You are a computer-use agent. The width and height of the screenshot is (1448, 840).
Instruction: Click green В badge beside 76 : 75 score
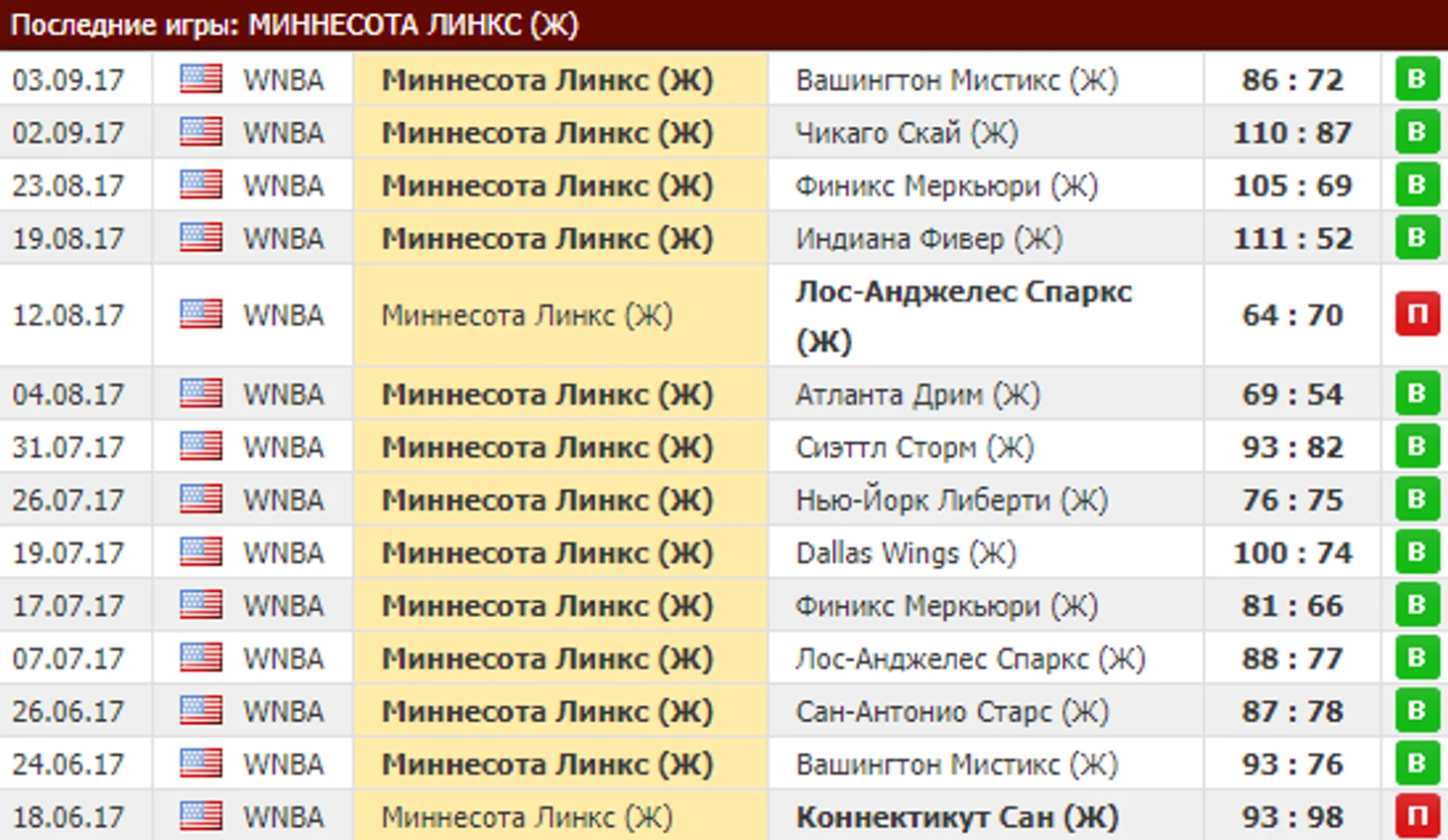coord(1417,499)
